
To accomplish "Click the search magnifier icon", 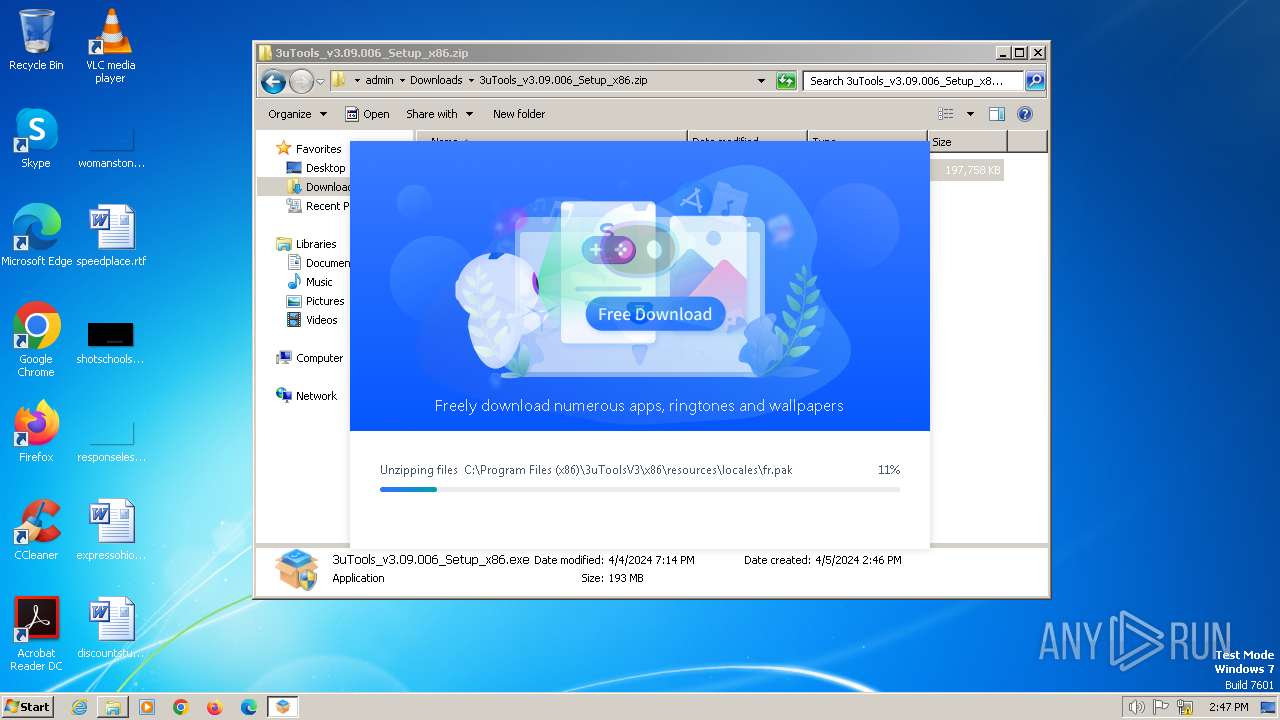I will tap(1035, 81).
